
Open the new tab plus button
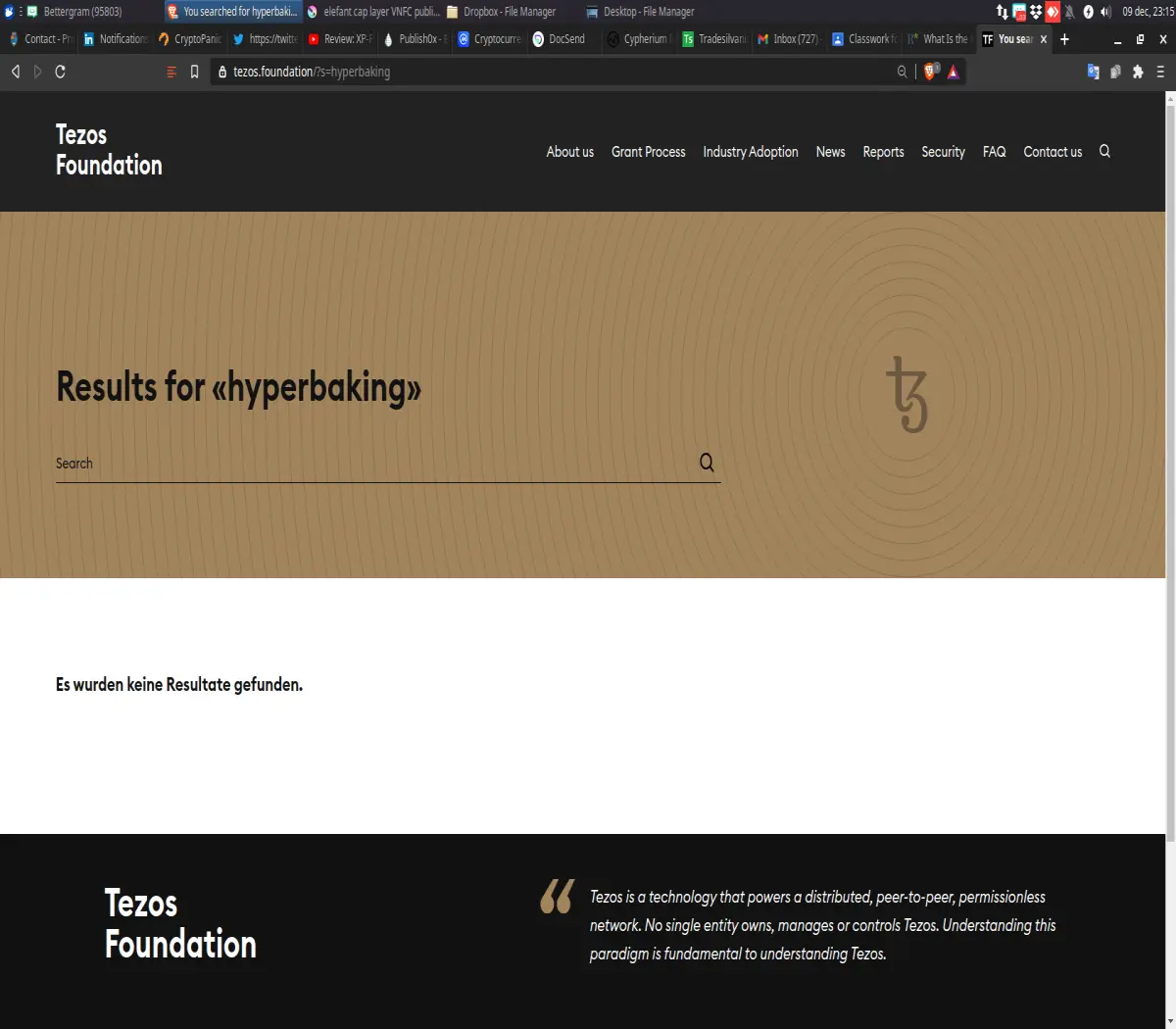1064,39
